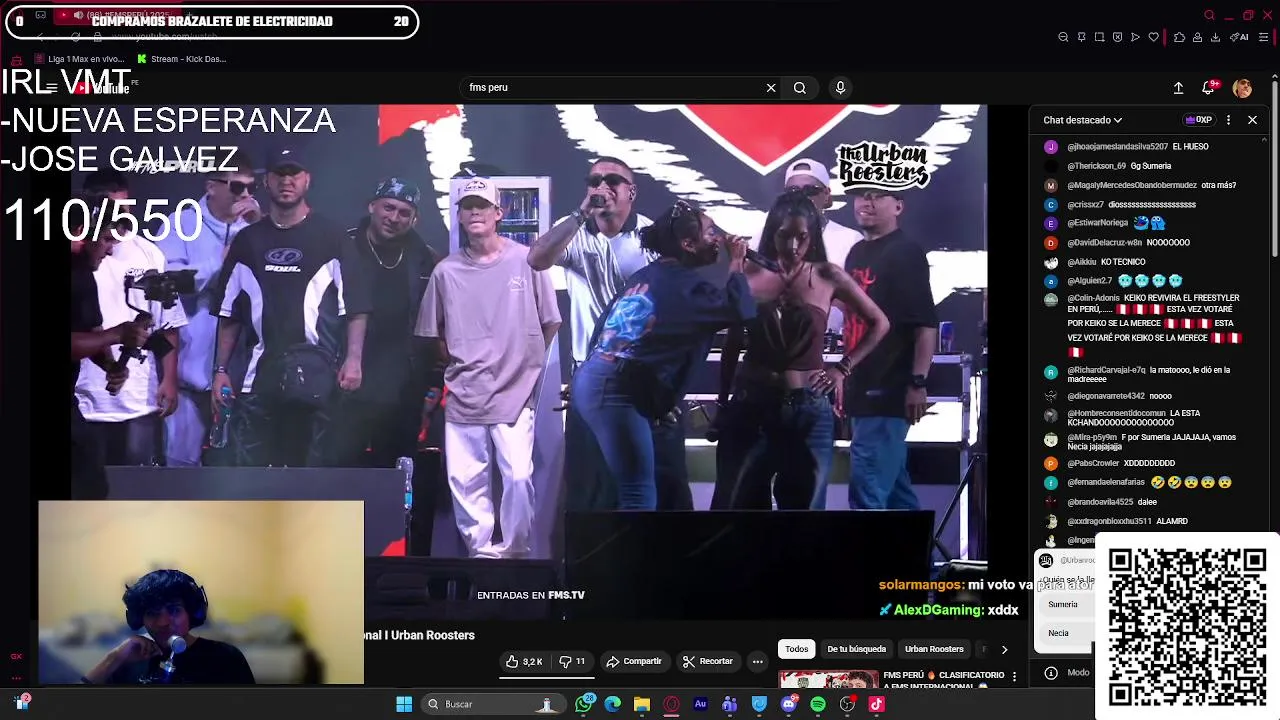
Task: Click in the 'fms peru' search field
Action: tap(610, 88)
